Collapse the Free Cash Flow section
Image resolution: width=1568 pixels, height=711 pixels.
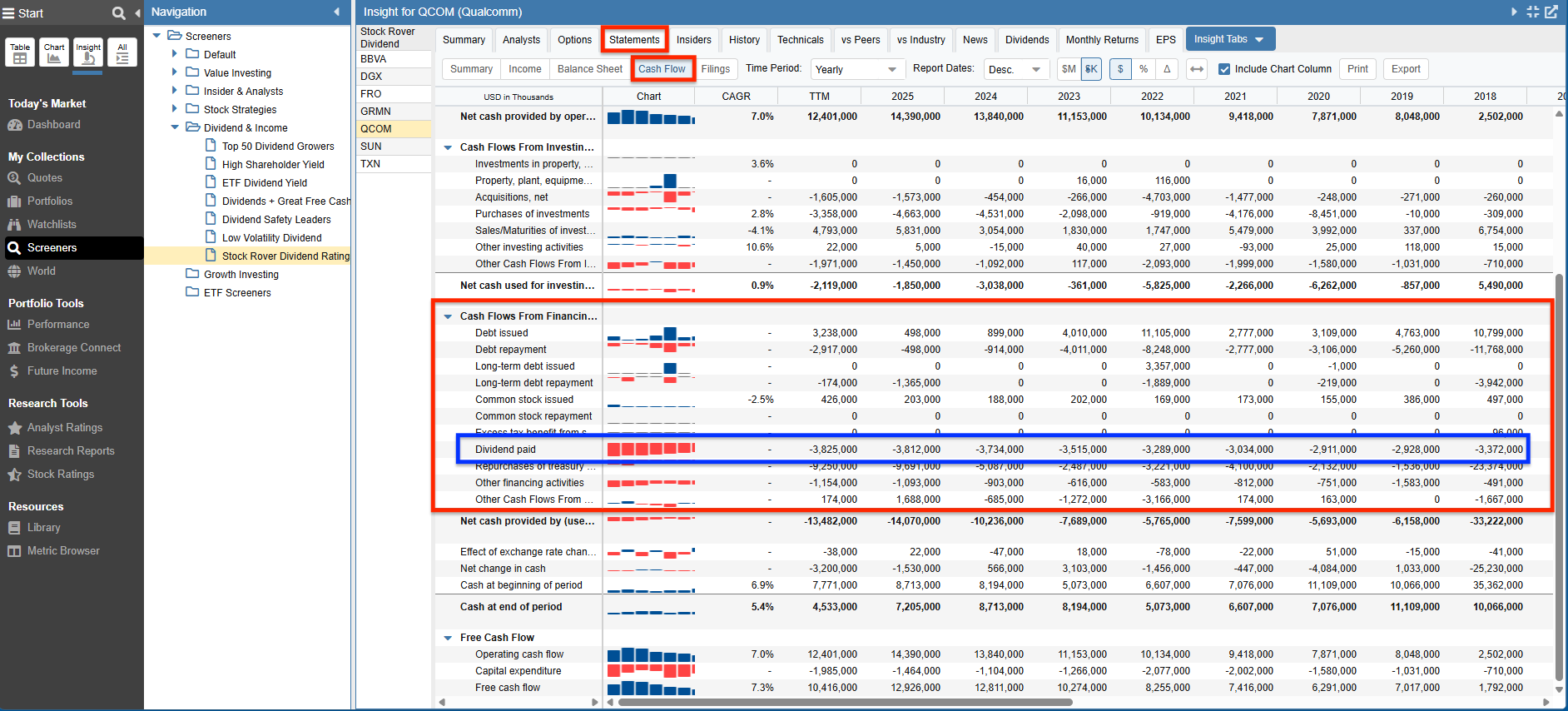448,638
